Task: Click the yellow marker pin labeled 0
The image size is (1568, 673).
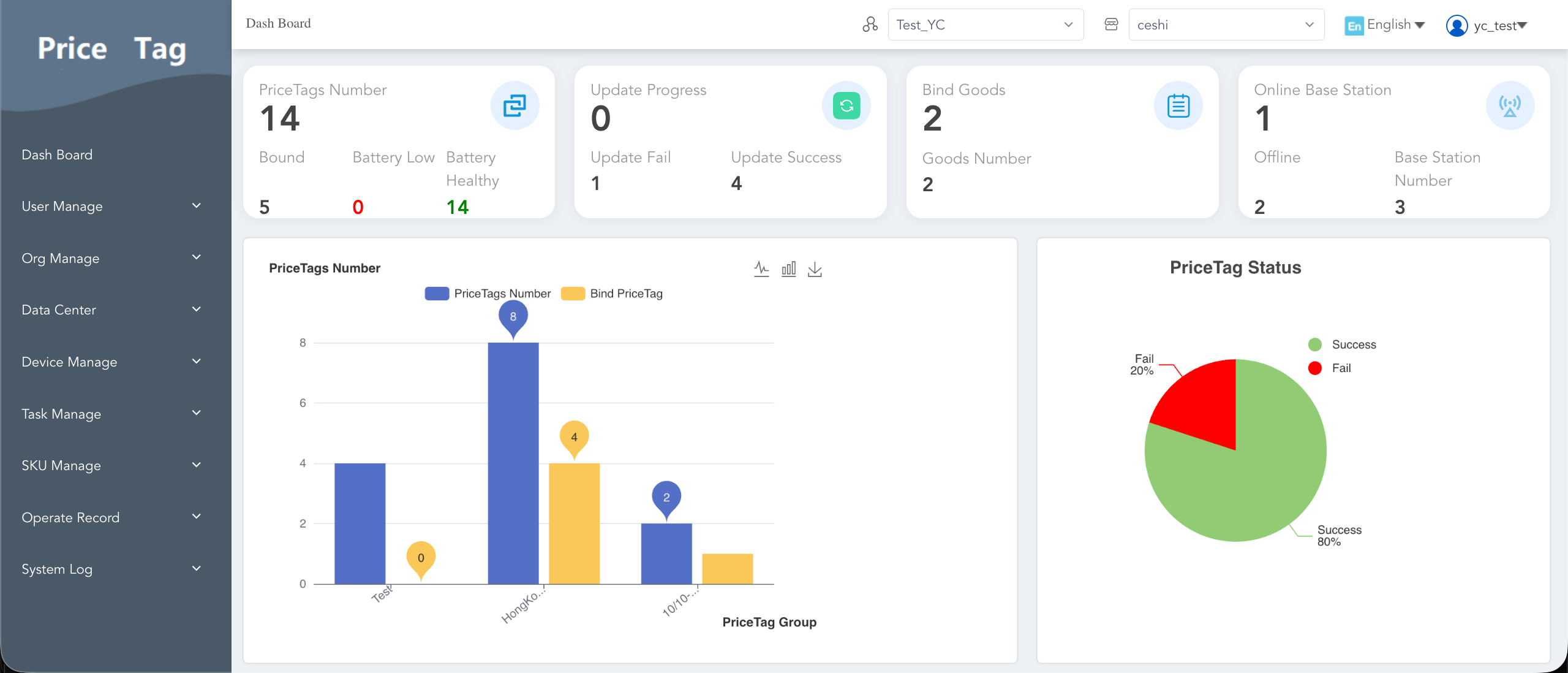Action: pos(421,559)
